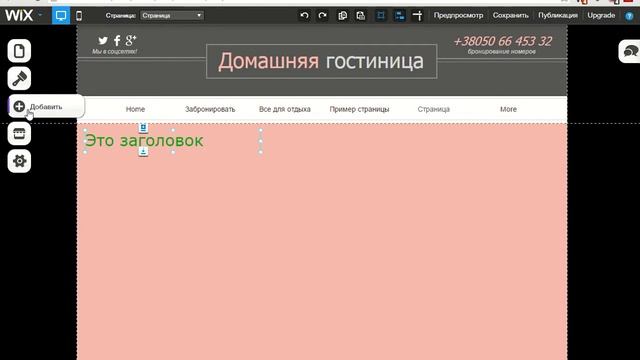Viewport: 640px width, 360px height.
Task: Expand the Wix logo dropdown arrow
Action: 40,15
